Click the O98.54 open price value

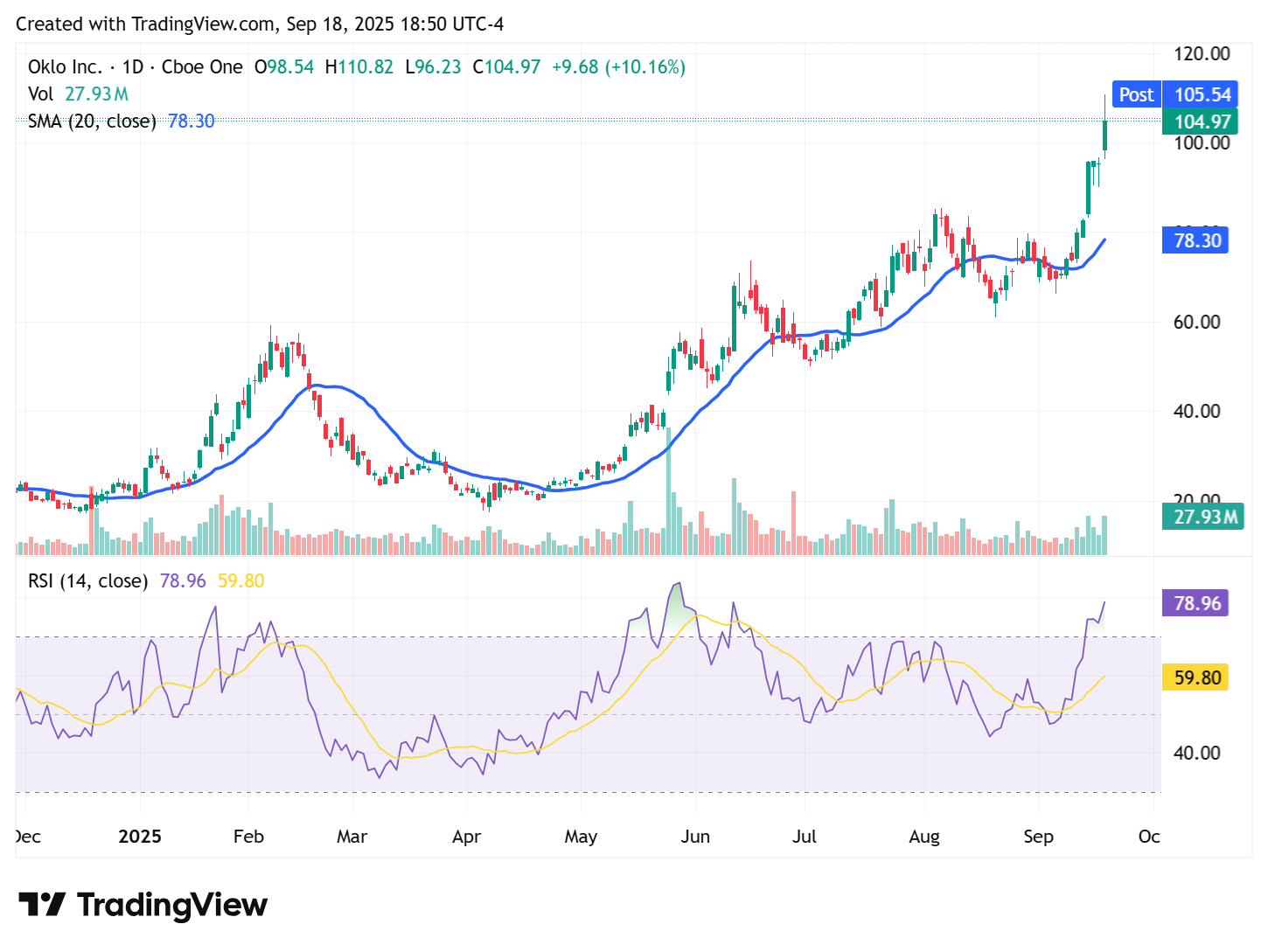(284, 66)
